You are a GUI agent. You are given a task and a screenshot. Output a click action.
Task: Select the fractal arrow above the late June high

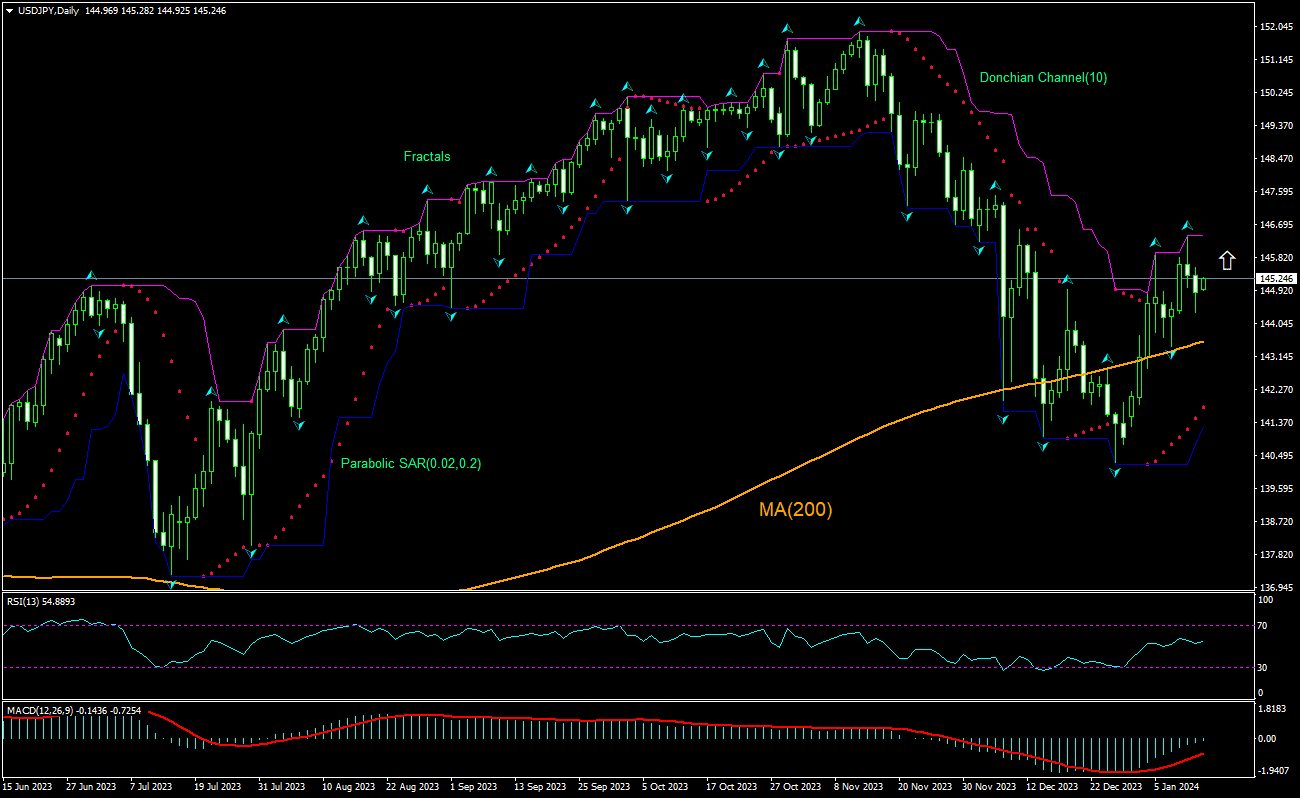click(91, 275)
